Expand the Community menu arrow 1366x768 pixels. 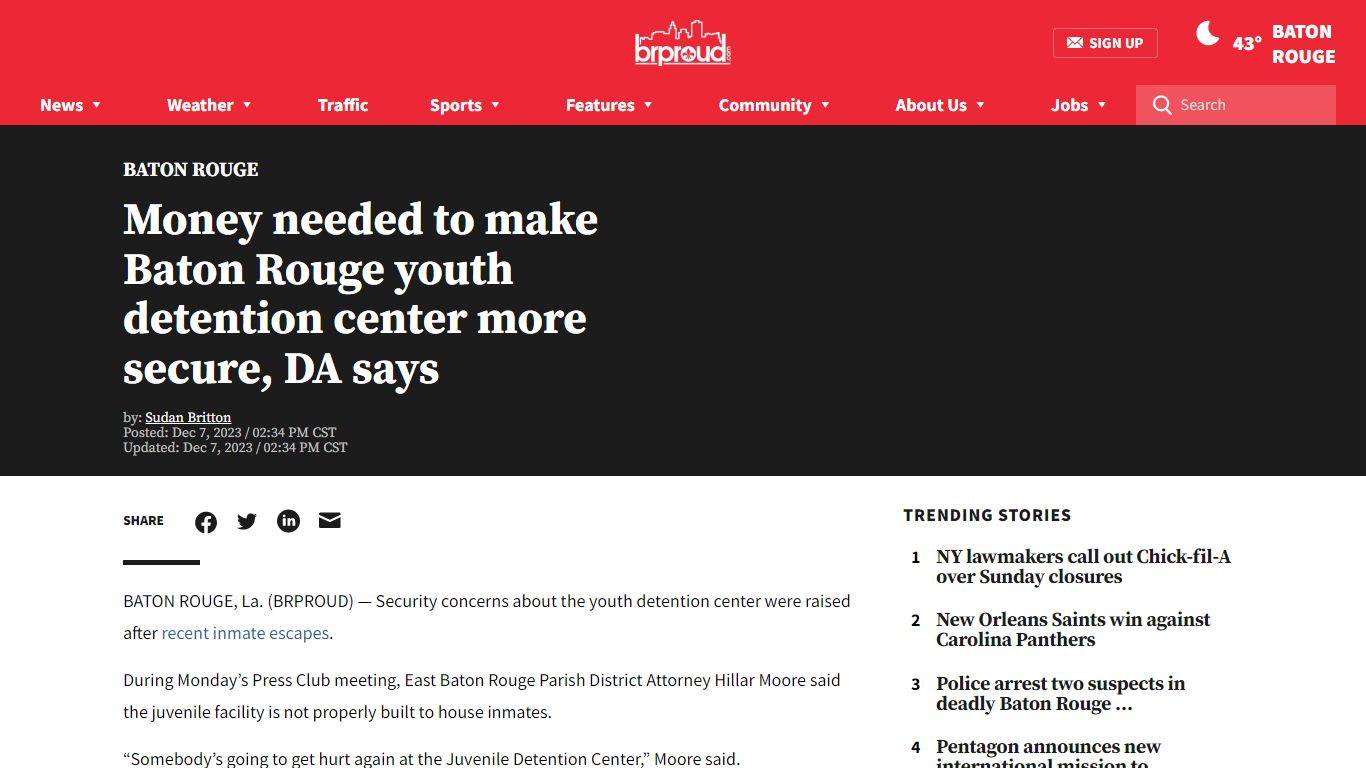coord(825,105)
